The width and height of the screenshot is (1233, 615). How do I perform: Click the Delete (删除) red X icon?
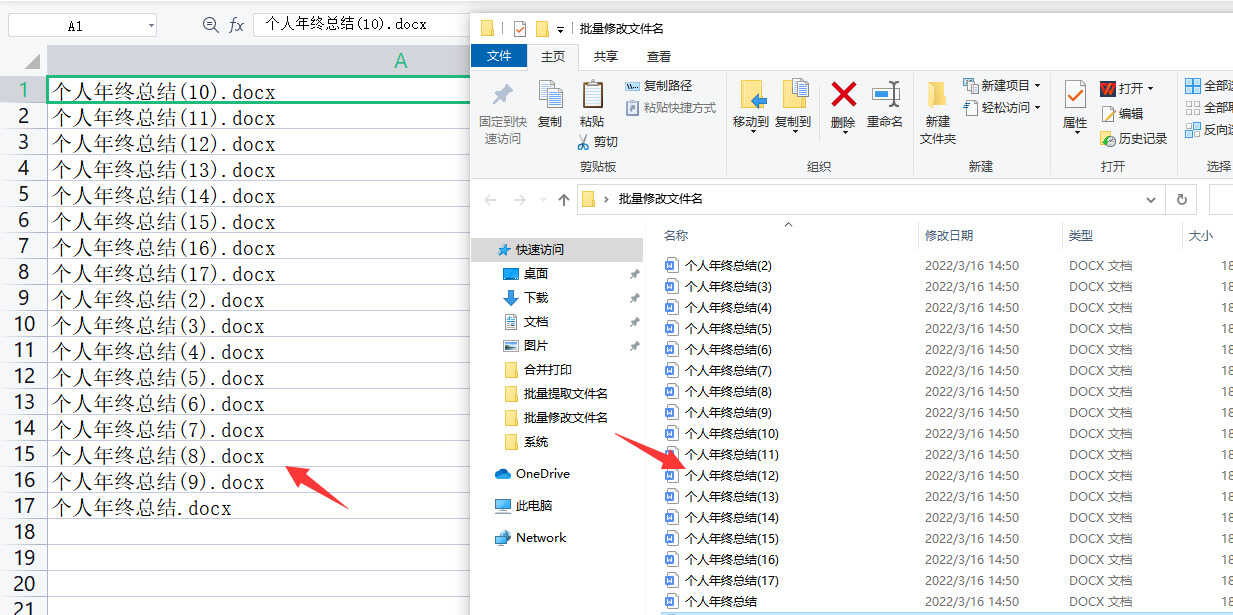843,96
